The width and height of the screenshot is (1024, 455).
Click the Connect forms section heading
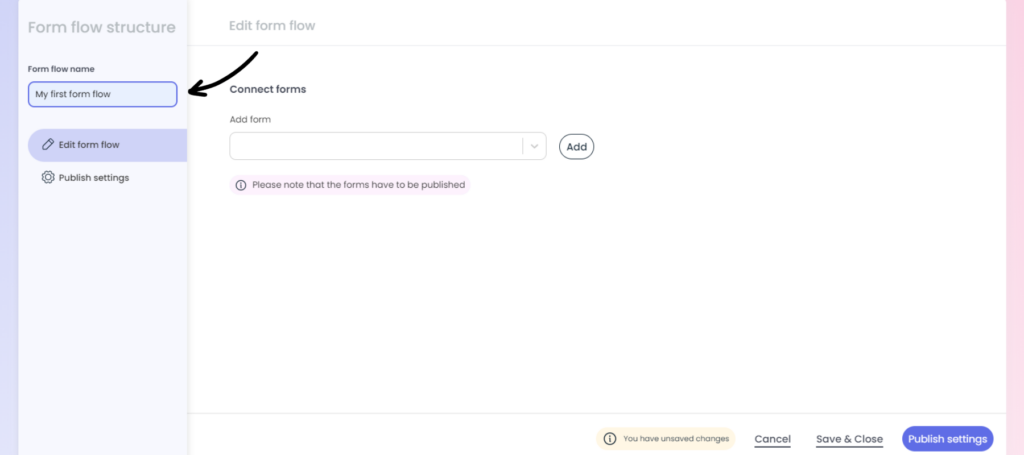[268, 89]
